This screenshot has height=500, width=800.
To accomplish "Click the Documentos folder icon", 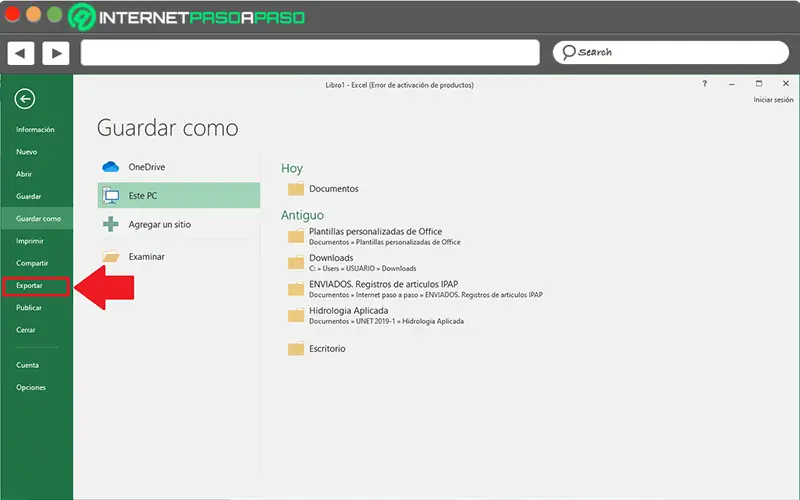I will (x=295, y=189).
